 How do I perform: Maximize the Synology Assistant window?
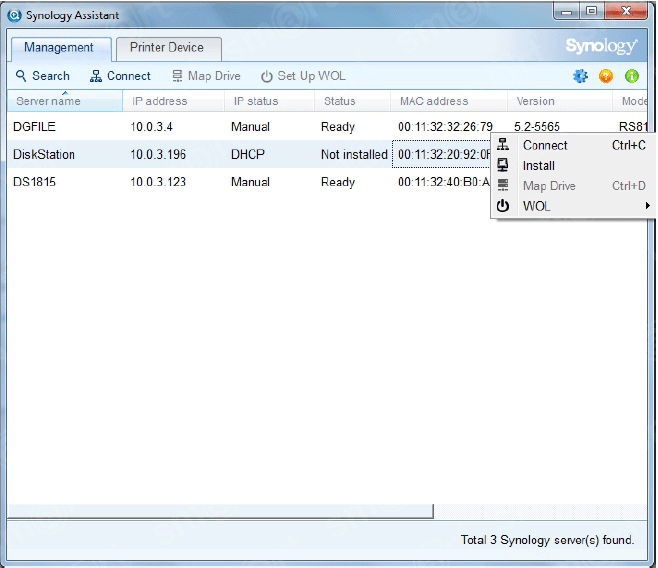(x=592, y=12)
